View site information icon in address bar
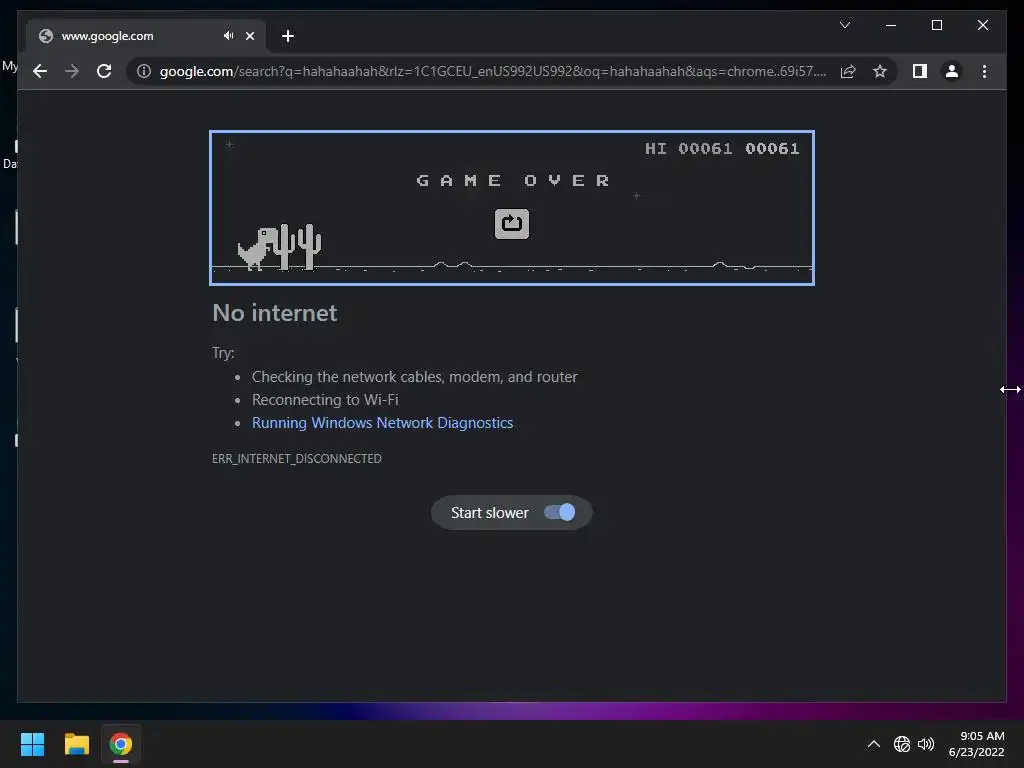The height and width of the screenshot is (768, 1024). (x=144, y=71)
